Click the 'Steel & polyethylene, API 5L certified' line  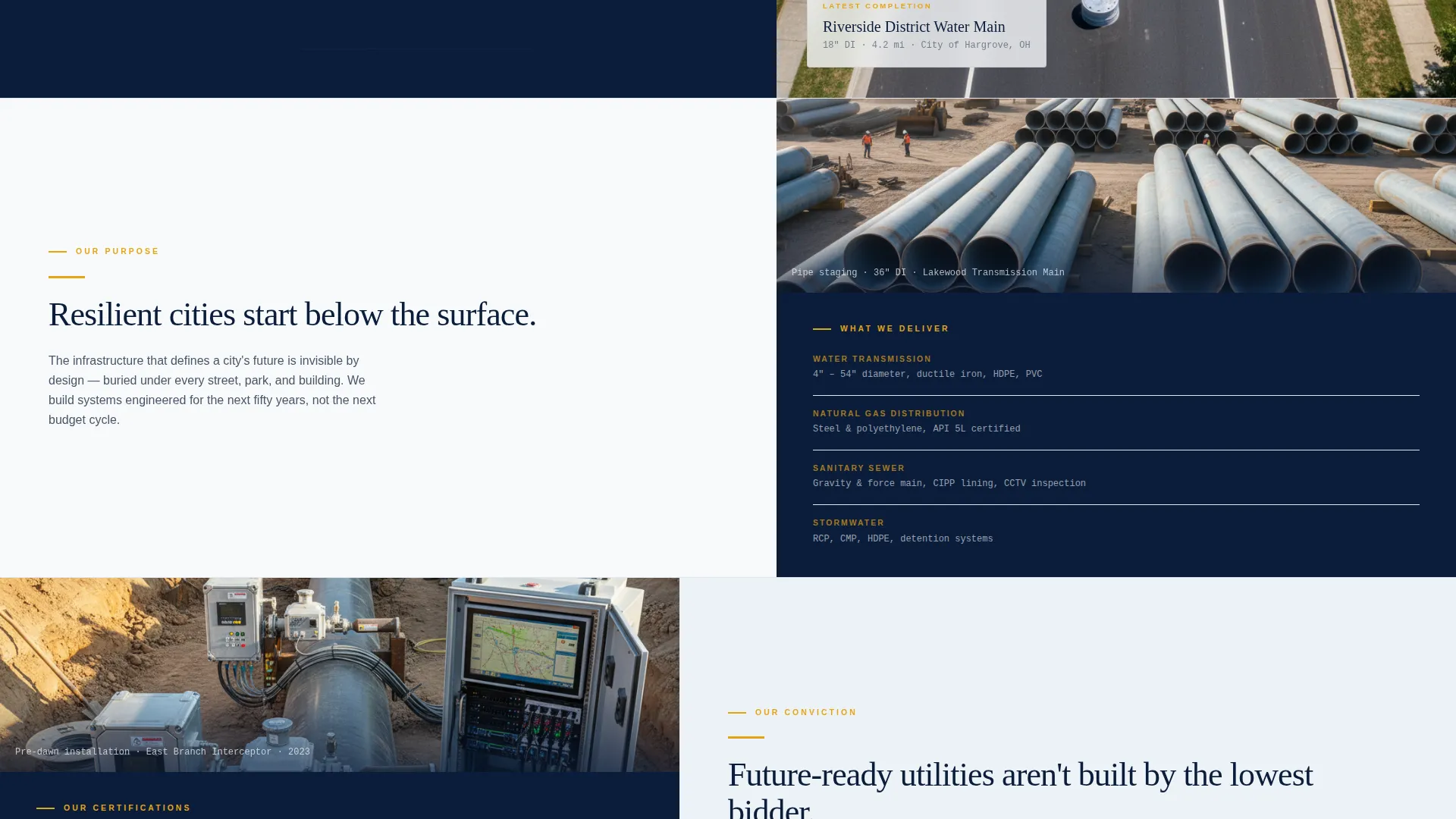coord(917,429)
